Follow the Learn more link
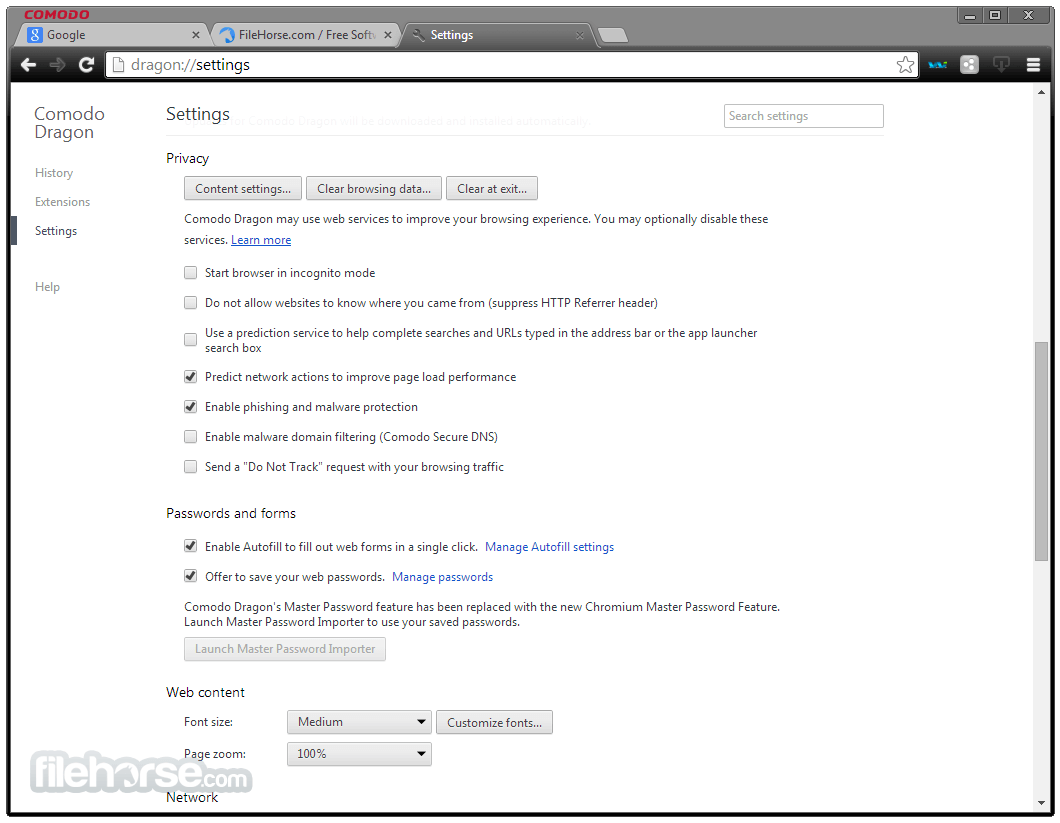This screenshot has height=823, width=1060. [x=261, y=240]
